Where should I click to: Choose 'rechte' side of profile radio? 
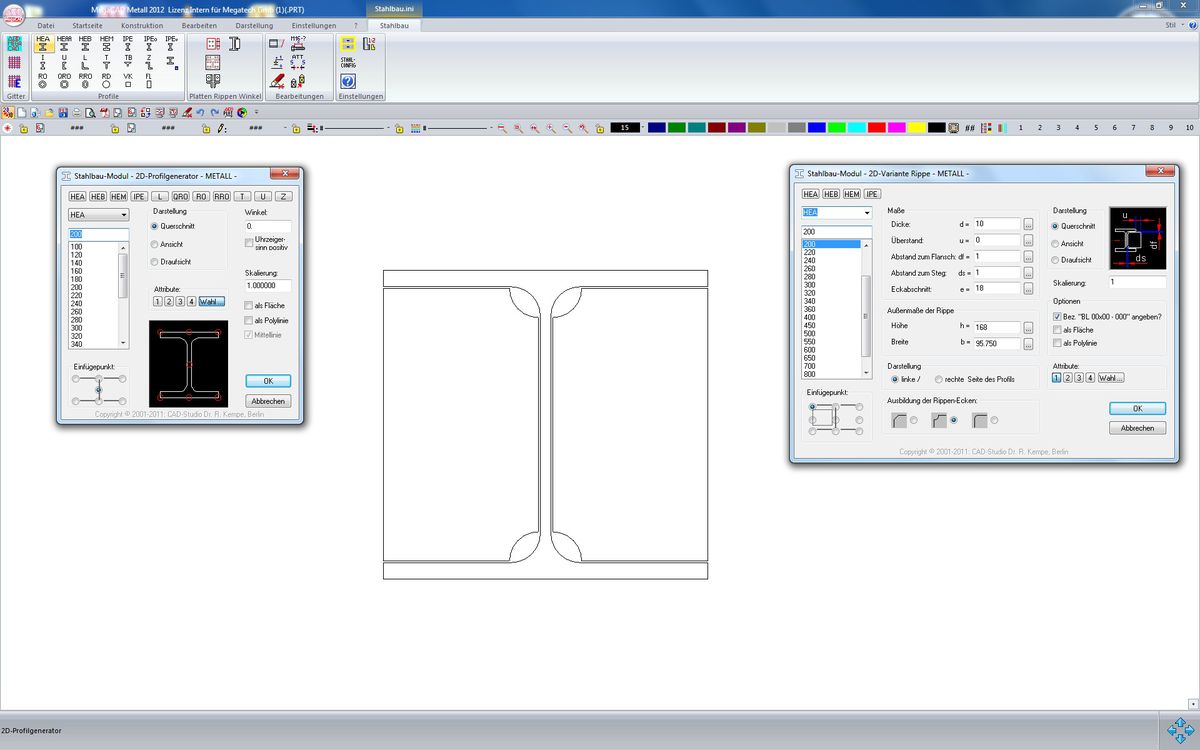click(939, 379)
